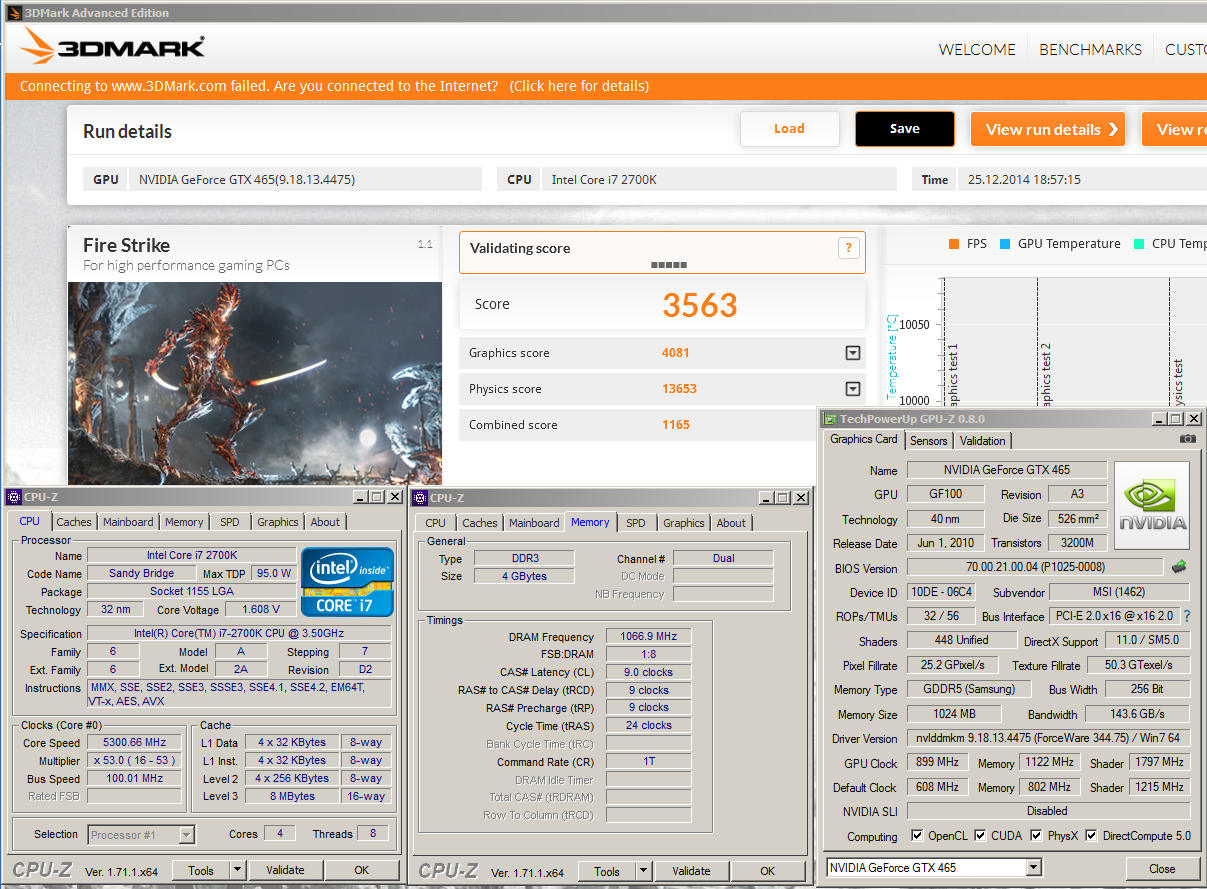Click the Fire Strike preview image

[x=255, y=383]
